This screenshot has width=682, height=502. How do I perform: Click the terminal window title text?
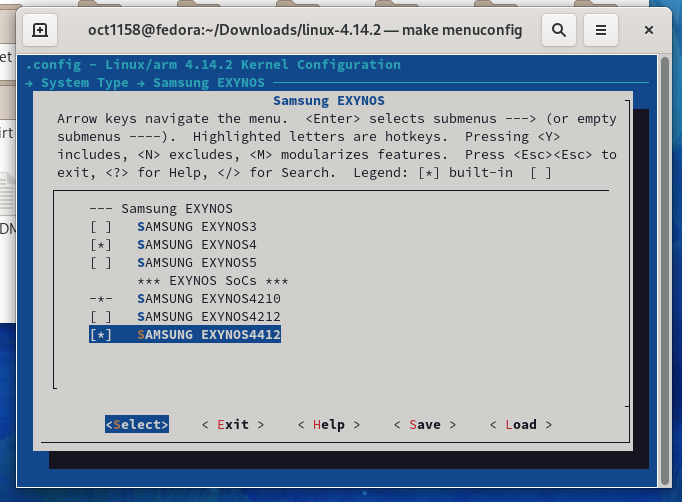tap(305, 30)
